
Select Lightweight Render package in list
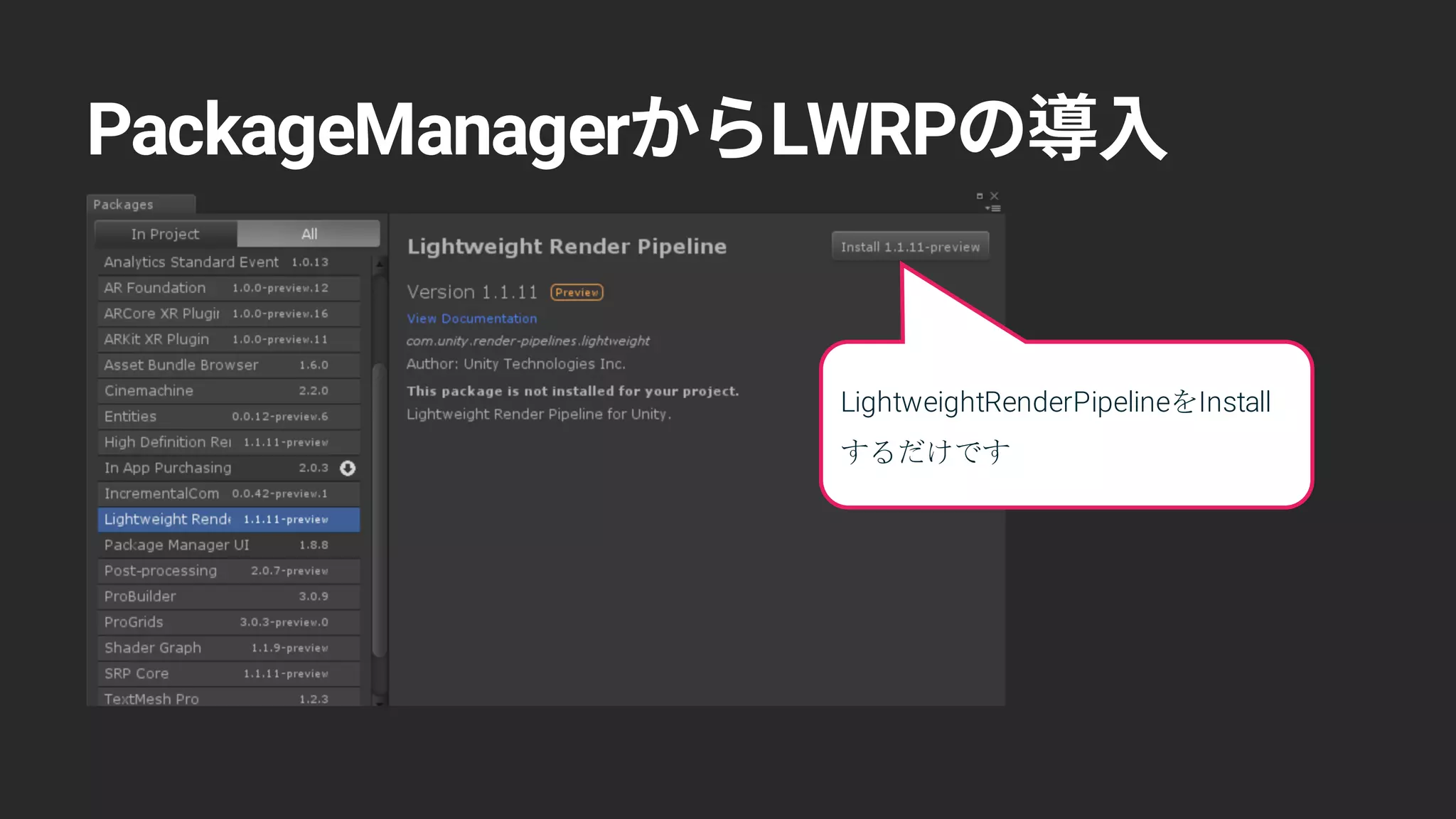tap(228, 519)
